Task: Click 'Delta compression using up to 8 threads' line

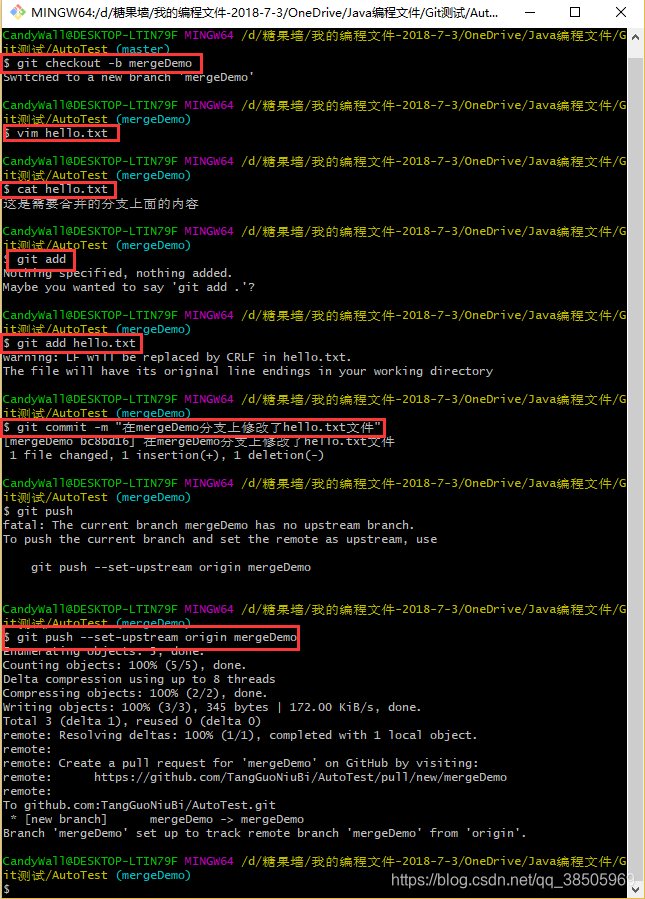Action: pos(139,679)
